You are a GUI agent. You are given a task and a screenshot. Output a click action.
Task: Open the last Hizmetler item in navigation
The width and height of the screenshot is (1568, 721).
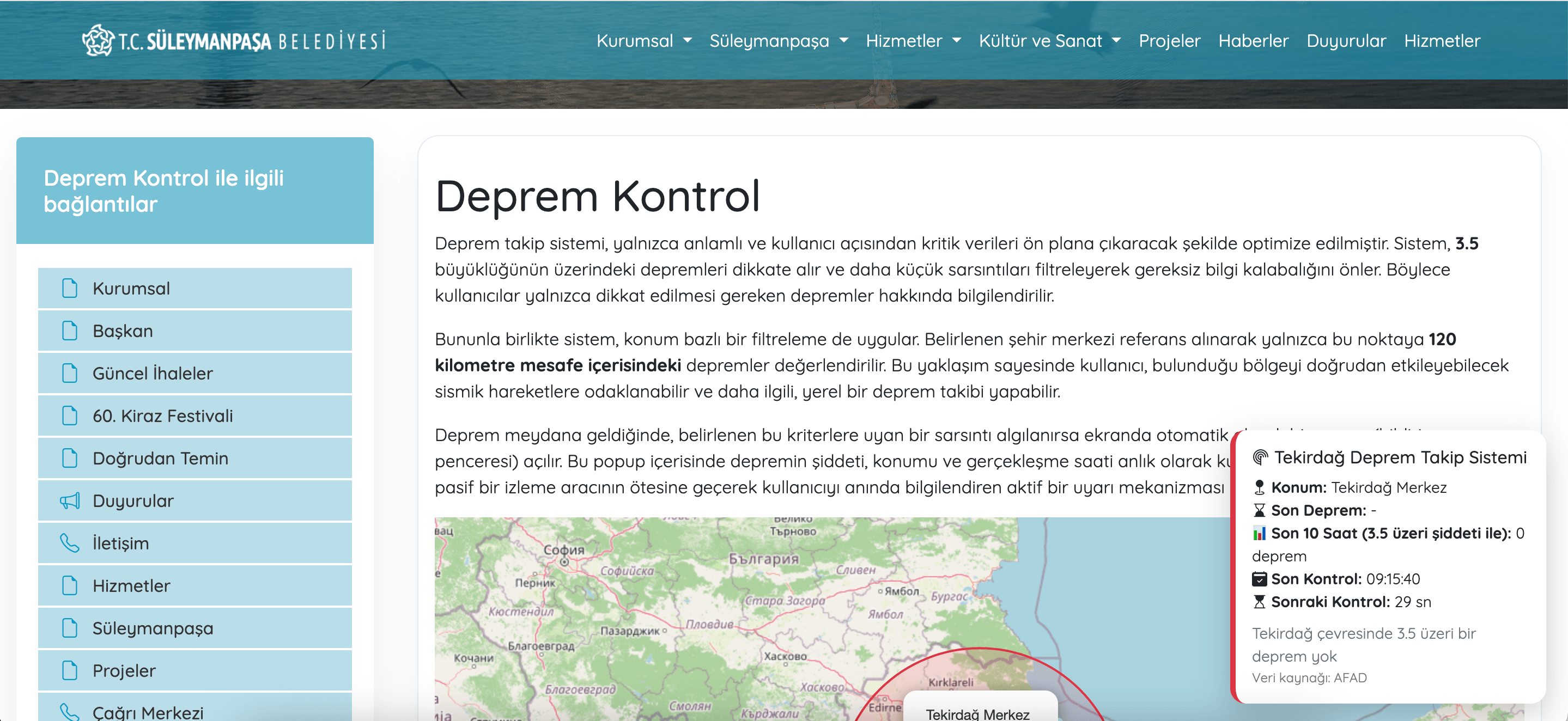click(x=1442, y=41)
